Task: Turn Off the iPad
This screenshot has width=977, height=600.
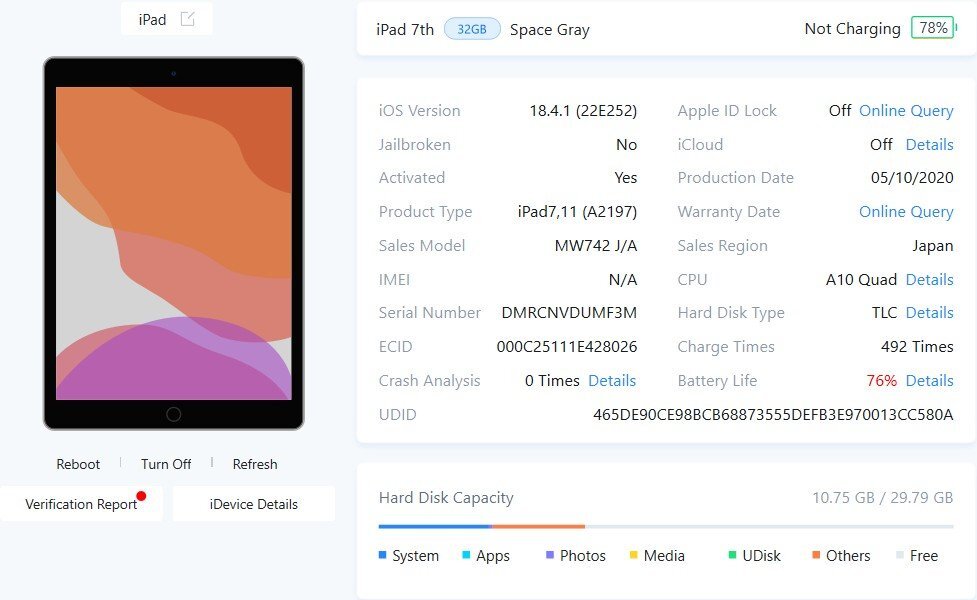Action: pos(166,464)
